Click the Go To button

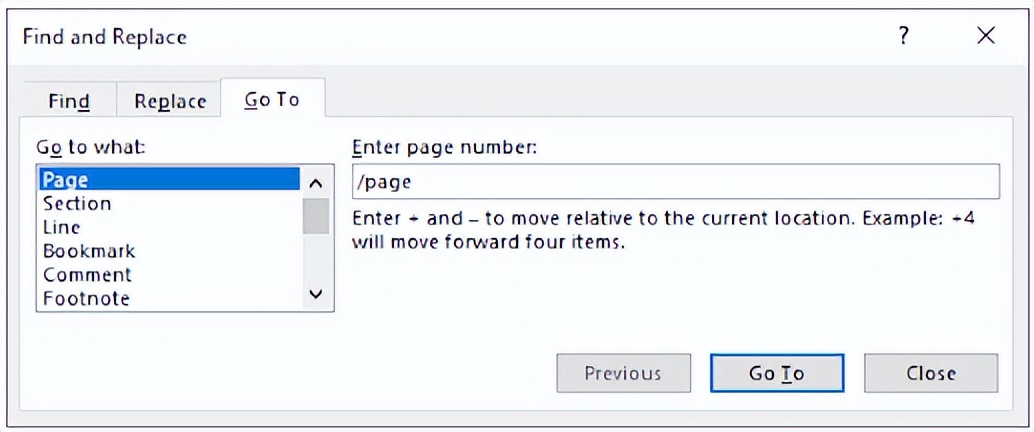tap(777, 373)
